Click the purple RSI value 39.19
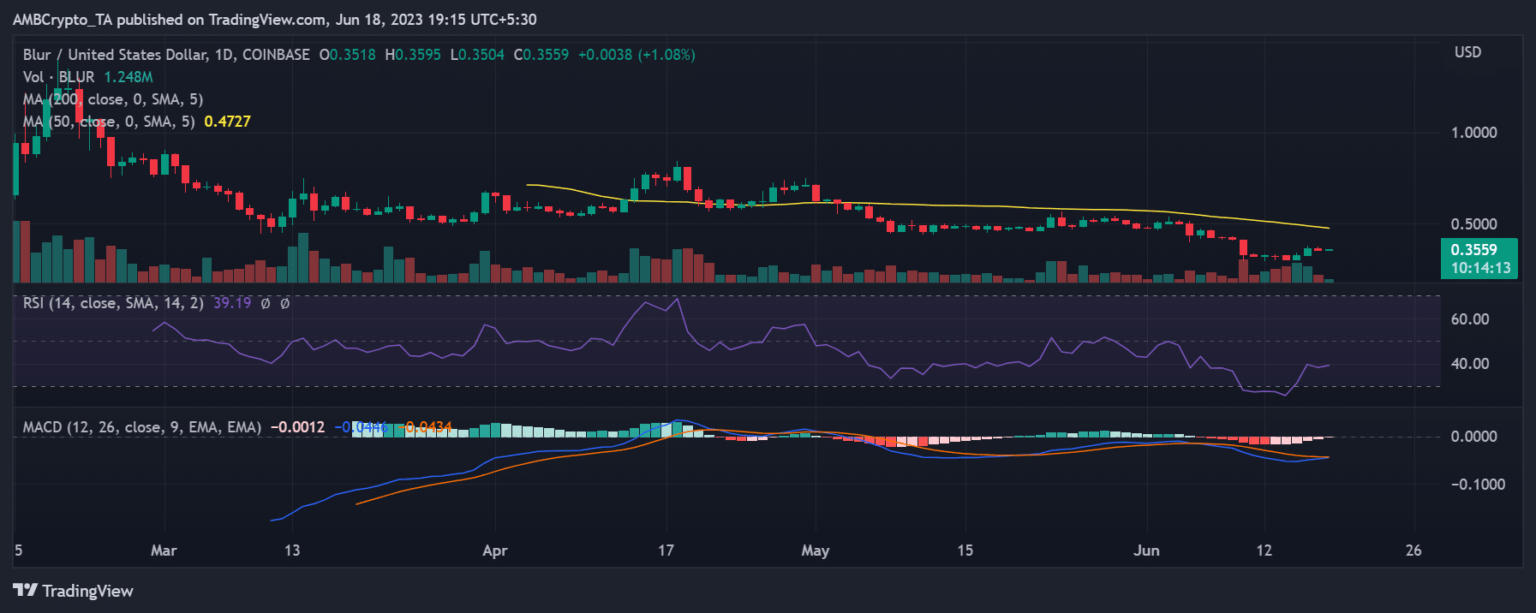This screenshot has width=1536, height=613. (236, 302)
